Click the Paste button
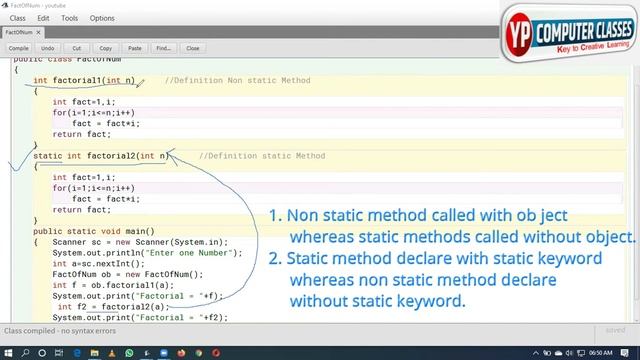Viewport: 640px width, 360px height. 134,48
